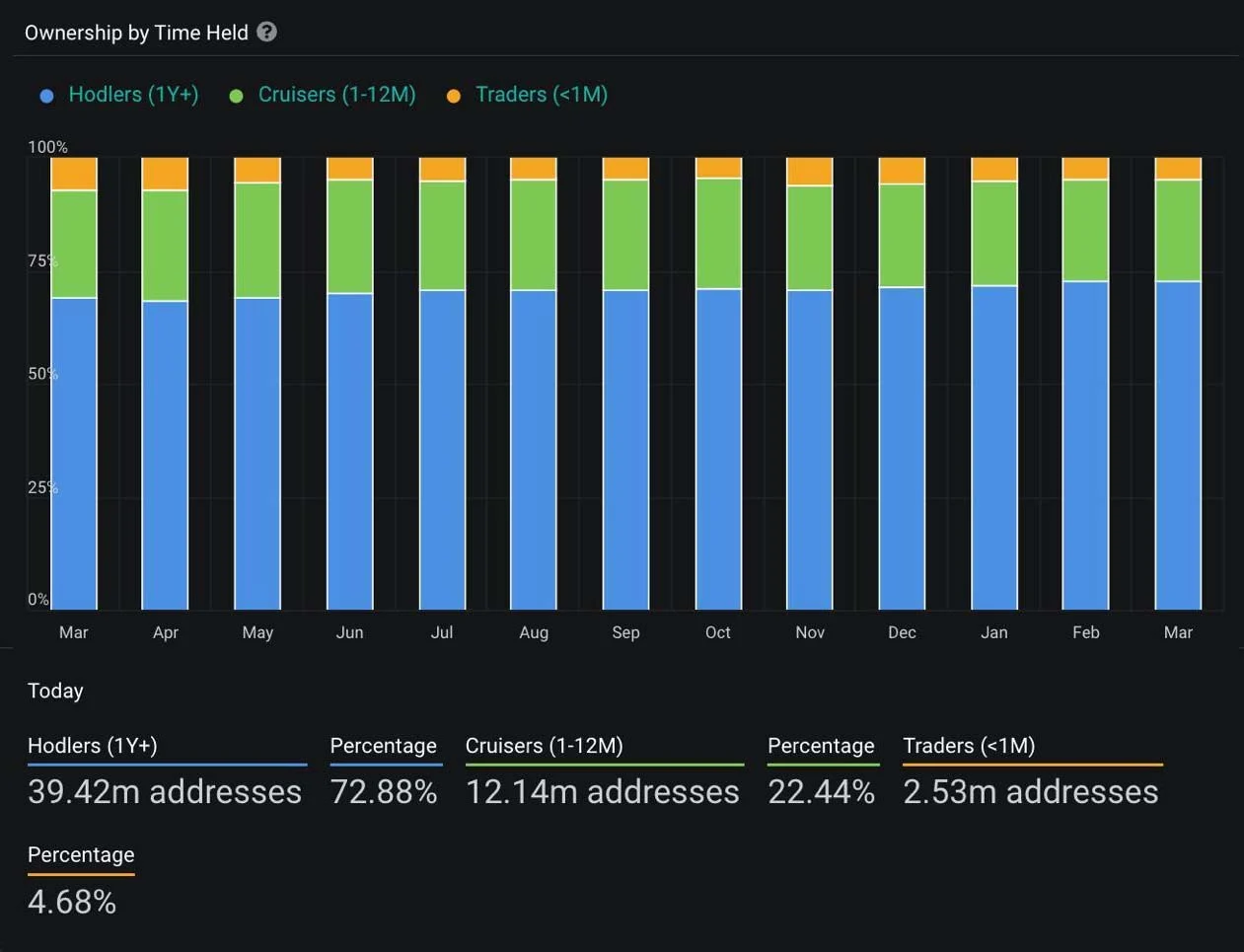The height and width of the screenshot is (952, 1244).
Task: Click the 'Cruisers (1-12M)' stats label
Action: [545, 746]
